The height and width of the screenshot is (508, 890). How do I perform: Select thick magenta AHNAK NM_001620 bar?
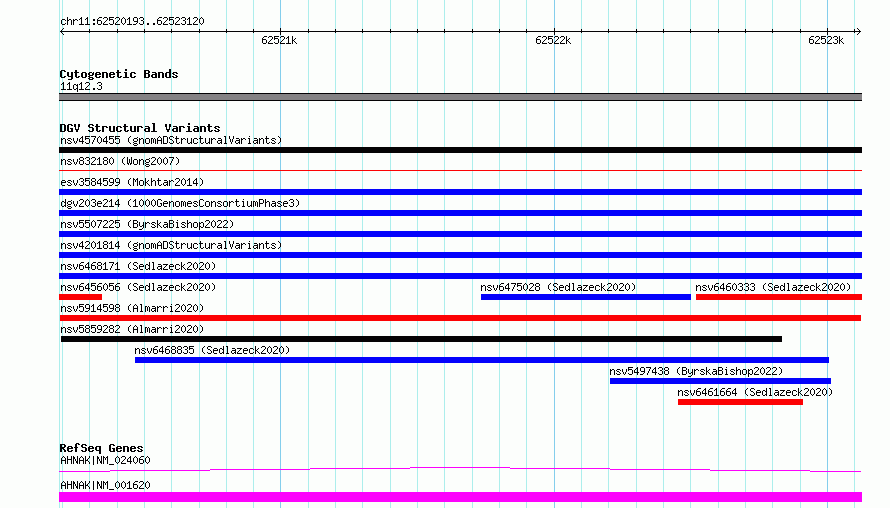pos(460,497)
